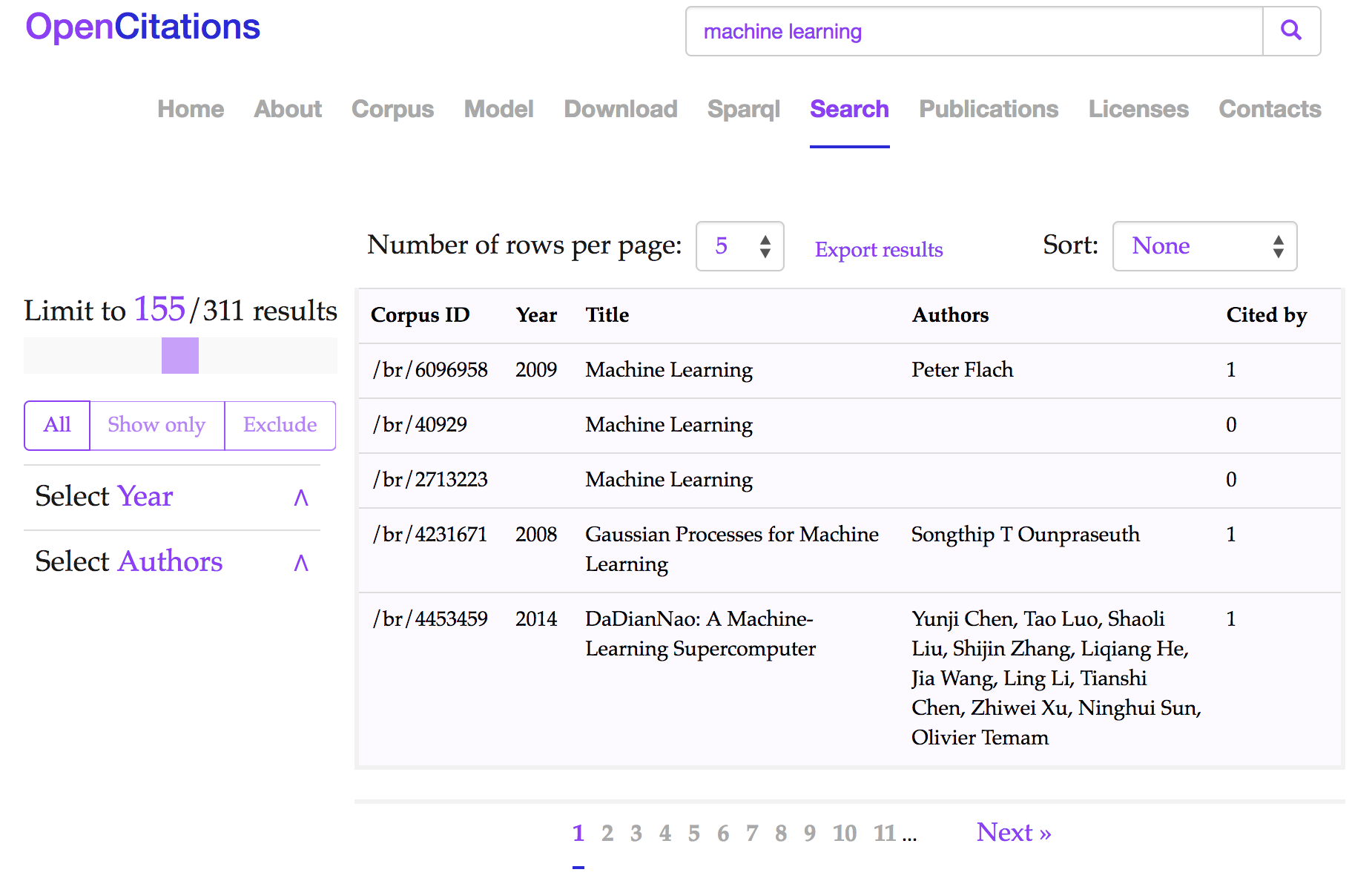The image size is (1372, 878).
Task: Expand the Select Year filter chevron
Action: click(x=301, y=498)
